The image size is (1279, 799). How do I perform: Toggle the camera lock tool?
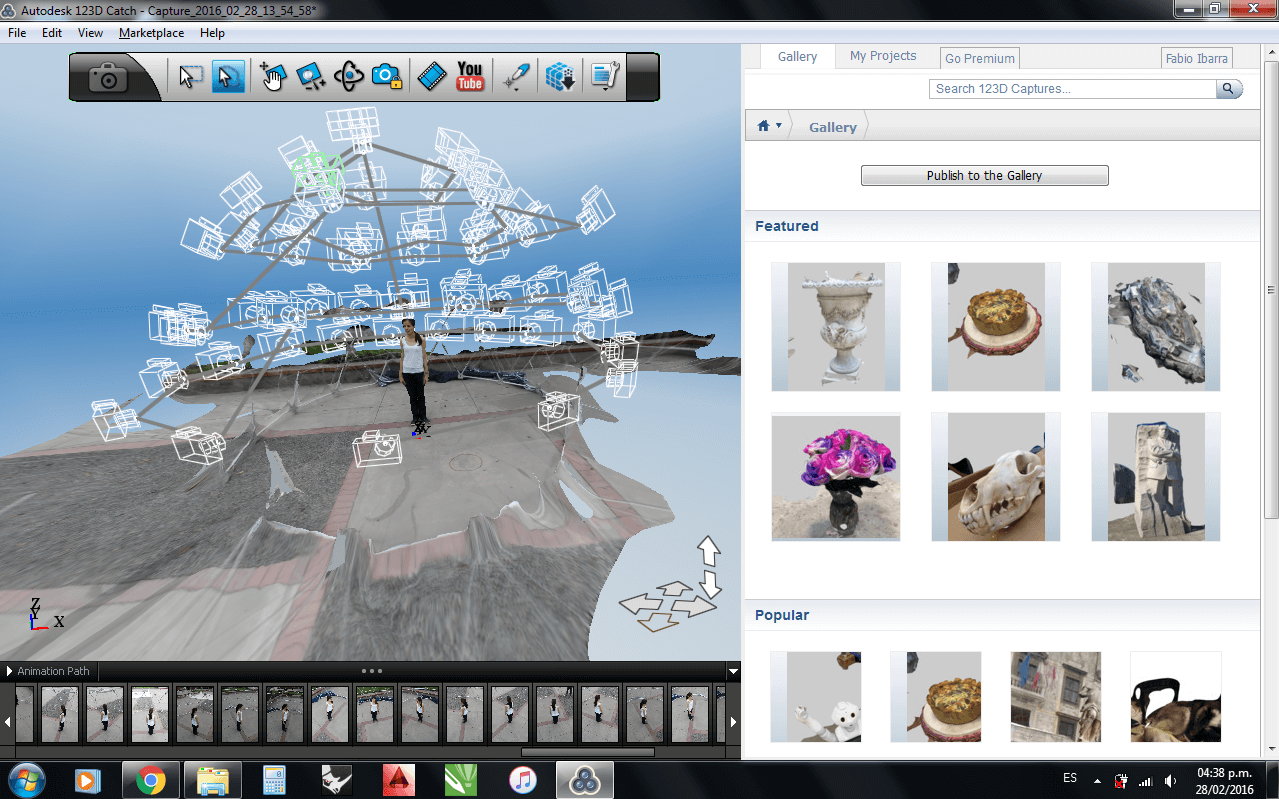coord(386,77)
